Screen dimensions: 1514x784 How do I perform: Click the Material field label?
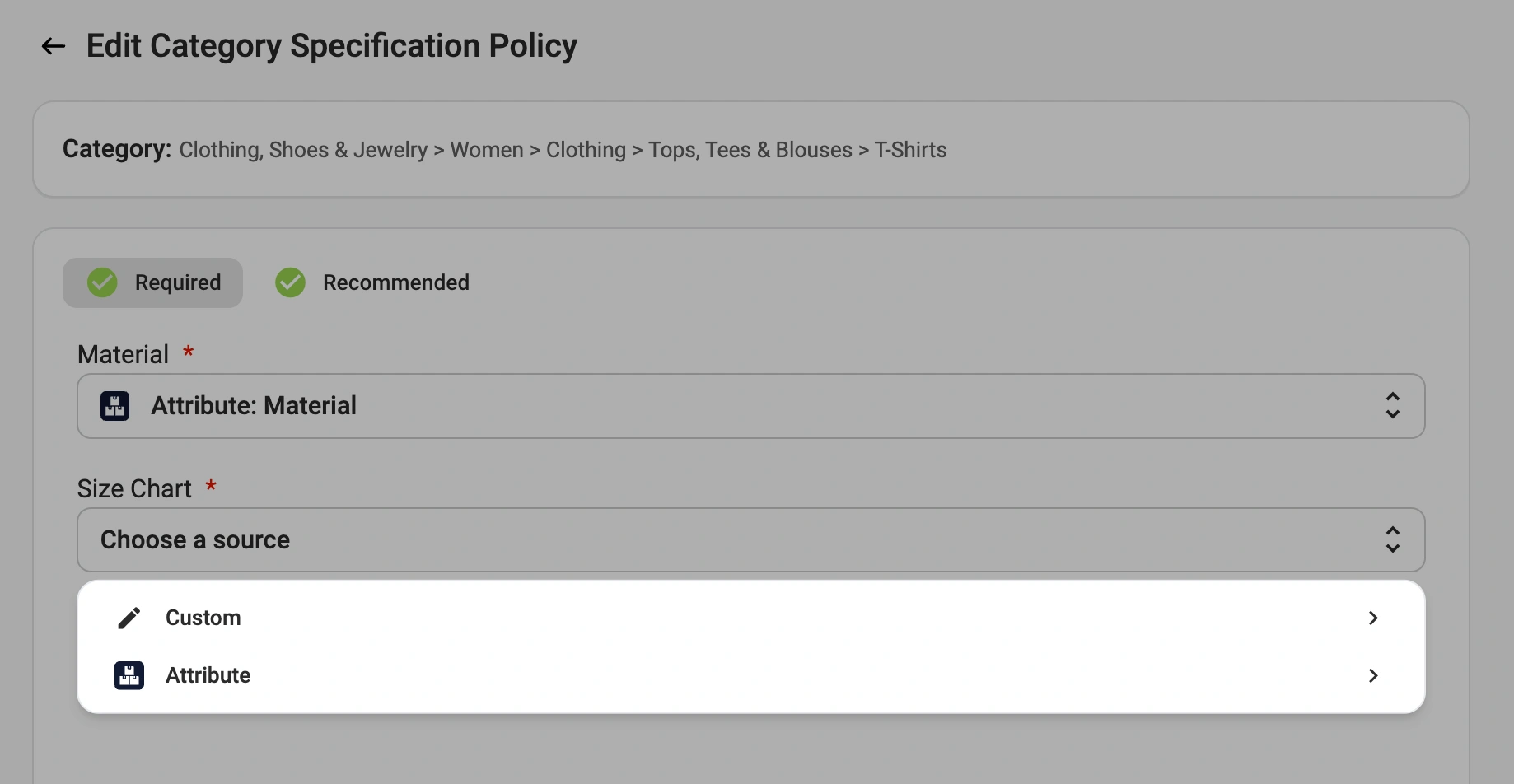coord(123,354)
